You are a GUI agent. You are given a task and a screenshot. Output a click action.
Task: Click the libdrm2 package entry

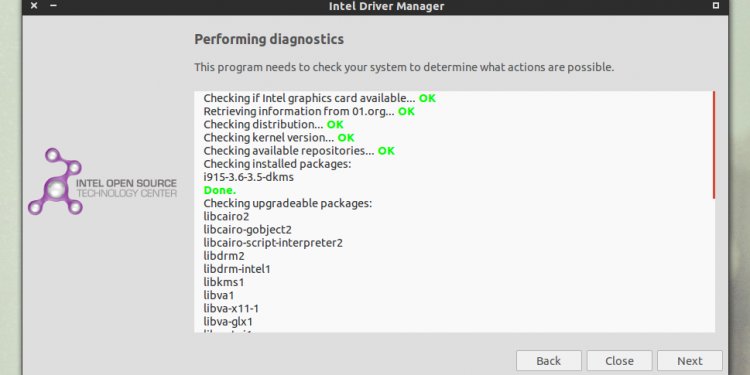pos(224,256)
